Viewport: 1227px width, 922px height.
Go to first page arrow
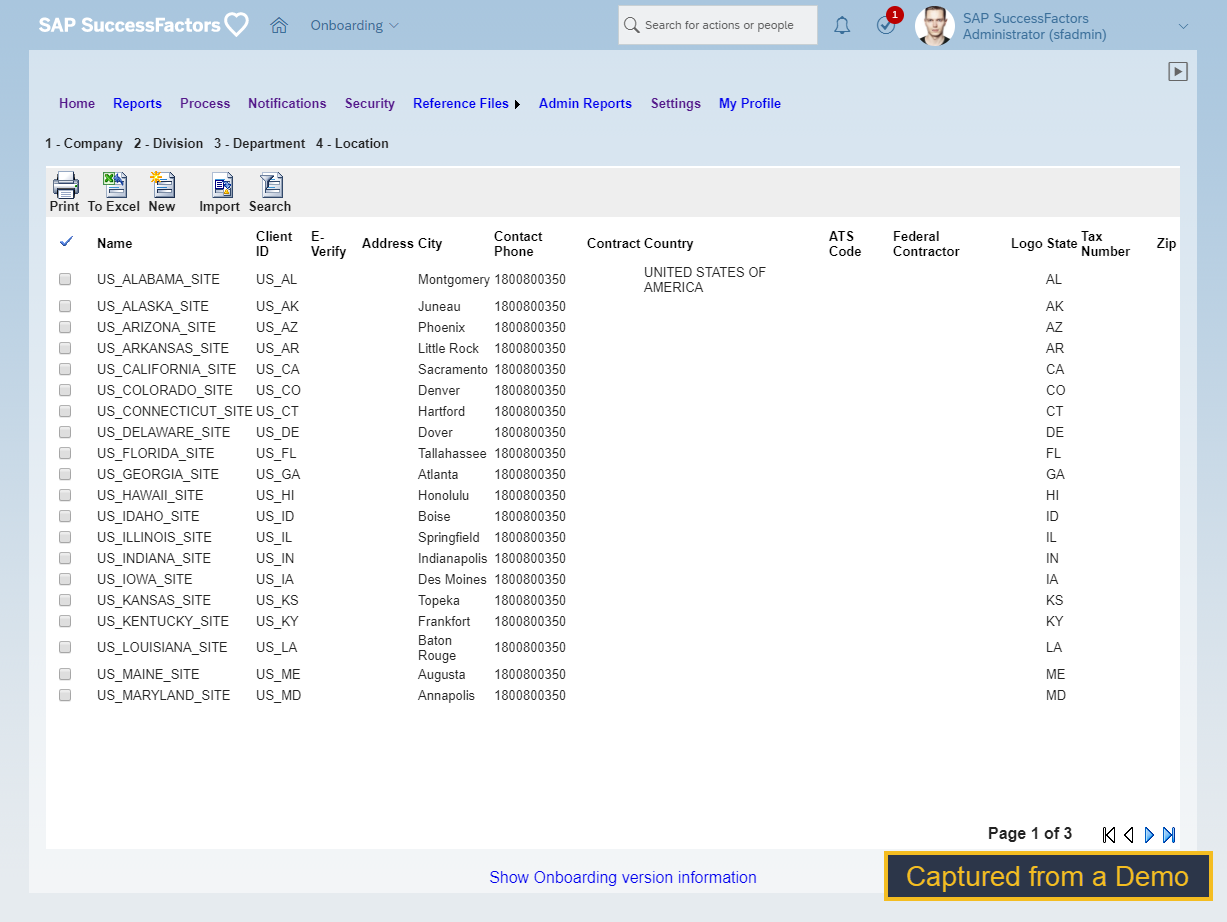[1109, 834]
